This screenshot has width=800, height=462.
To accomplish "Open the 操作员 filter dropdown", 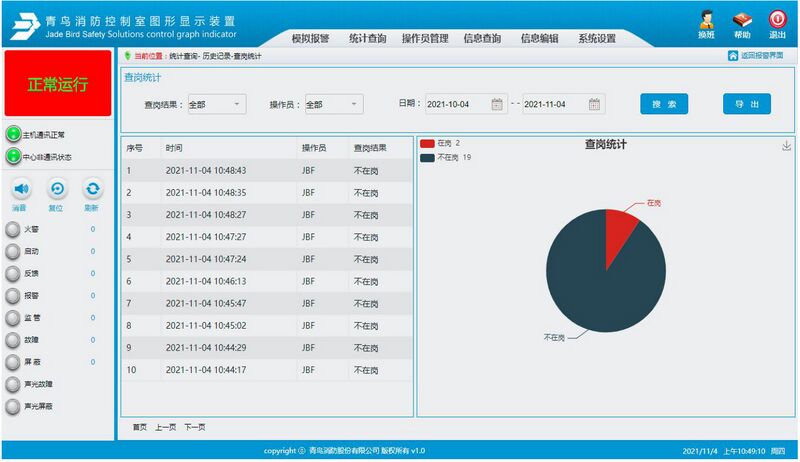I will 333,104.
